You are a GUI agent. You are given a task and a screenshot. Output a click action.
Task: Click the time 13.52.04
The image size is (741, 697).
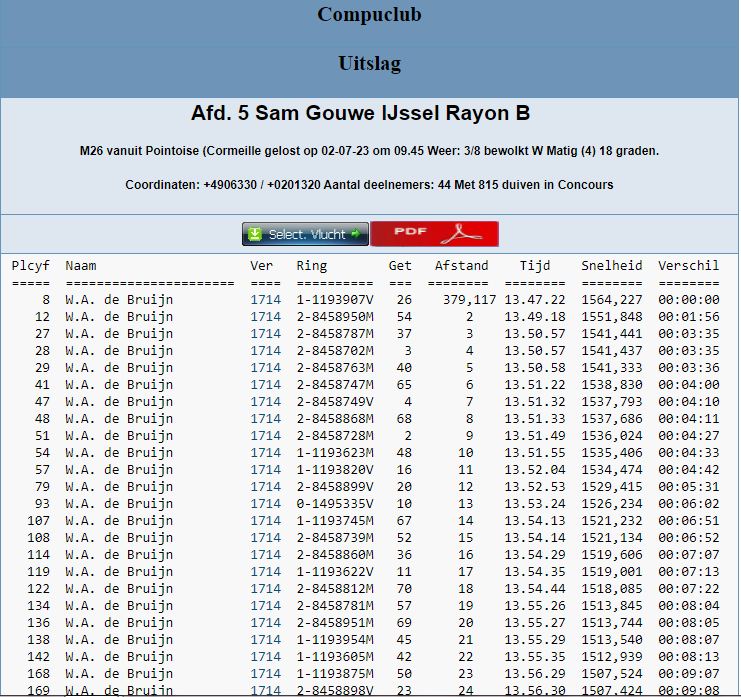534,470
